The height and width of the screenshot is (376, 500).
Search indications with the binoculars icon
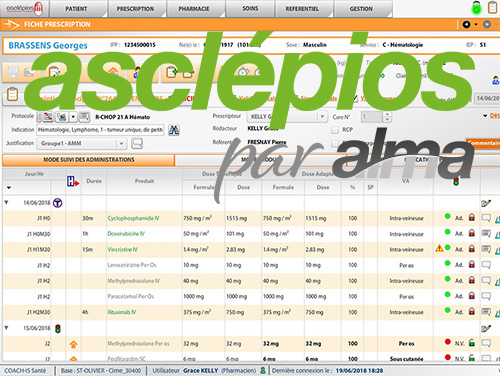click(x=174, y=130)
